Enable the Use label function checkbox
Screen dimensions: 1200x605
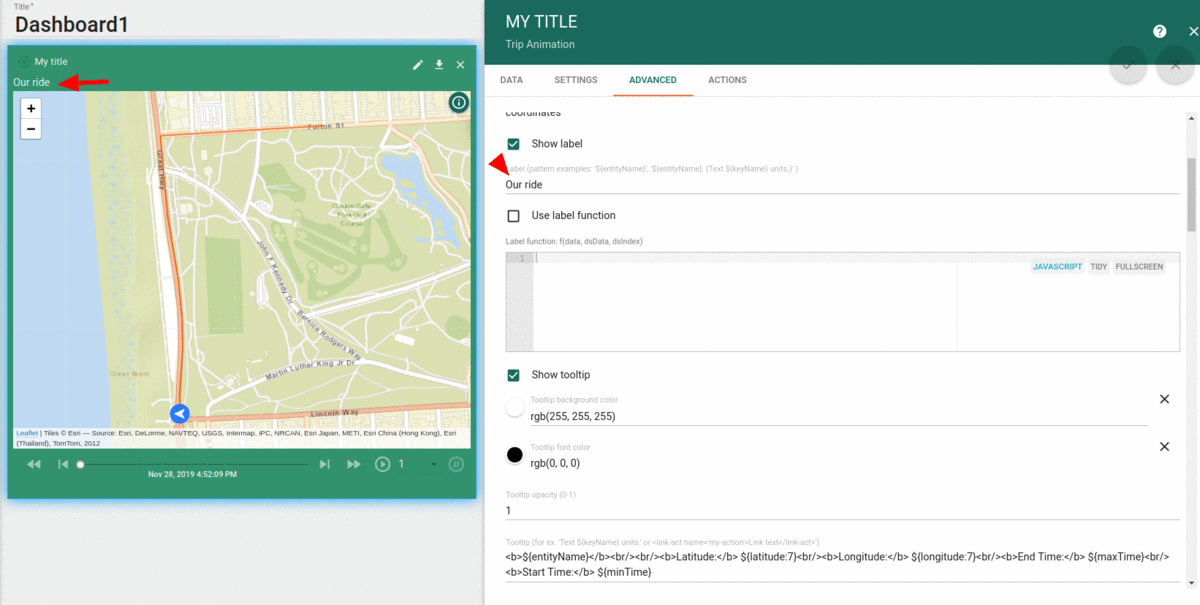(x=514, y=216)
